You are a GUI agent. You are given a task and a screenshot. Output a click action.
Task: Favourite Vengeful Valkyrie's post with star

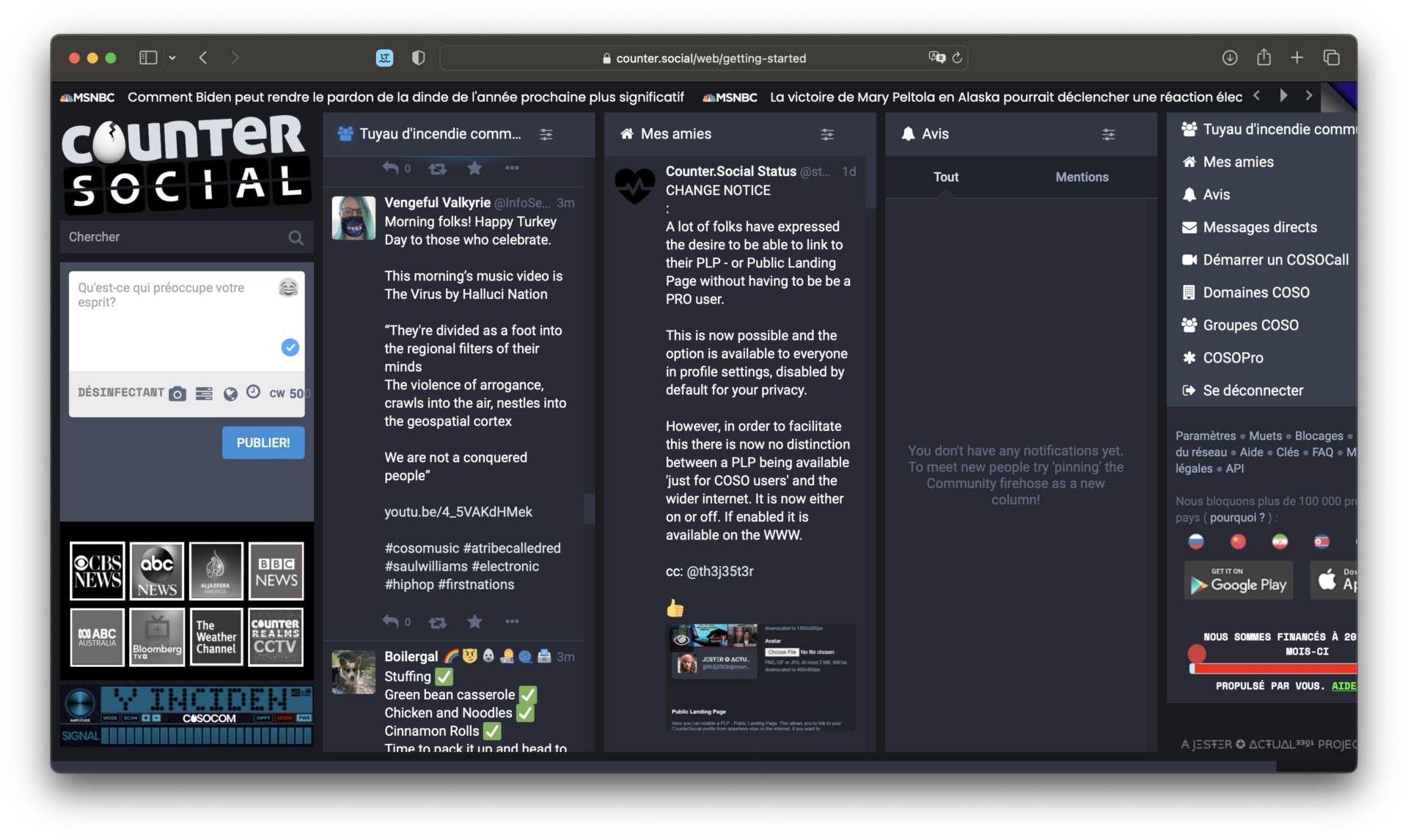click(474, 622)
